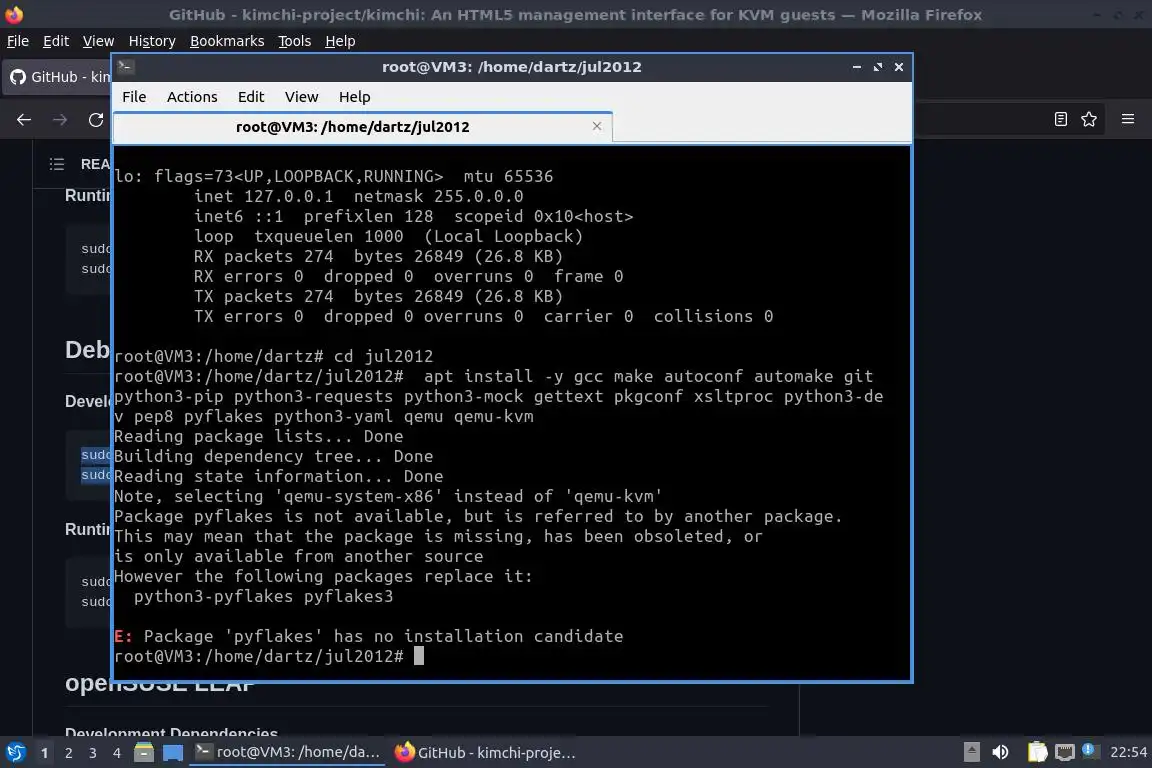Open the terminal View menu

(301, 97)
